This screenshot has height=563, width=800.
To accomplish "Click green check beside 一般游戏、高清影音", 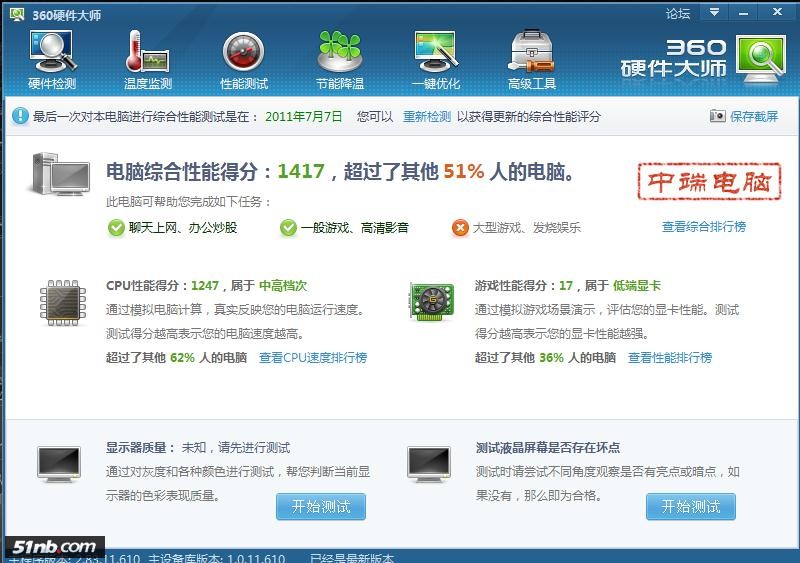I will tap(288, 228).
